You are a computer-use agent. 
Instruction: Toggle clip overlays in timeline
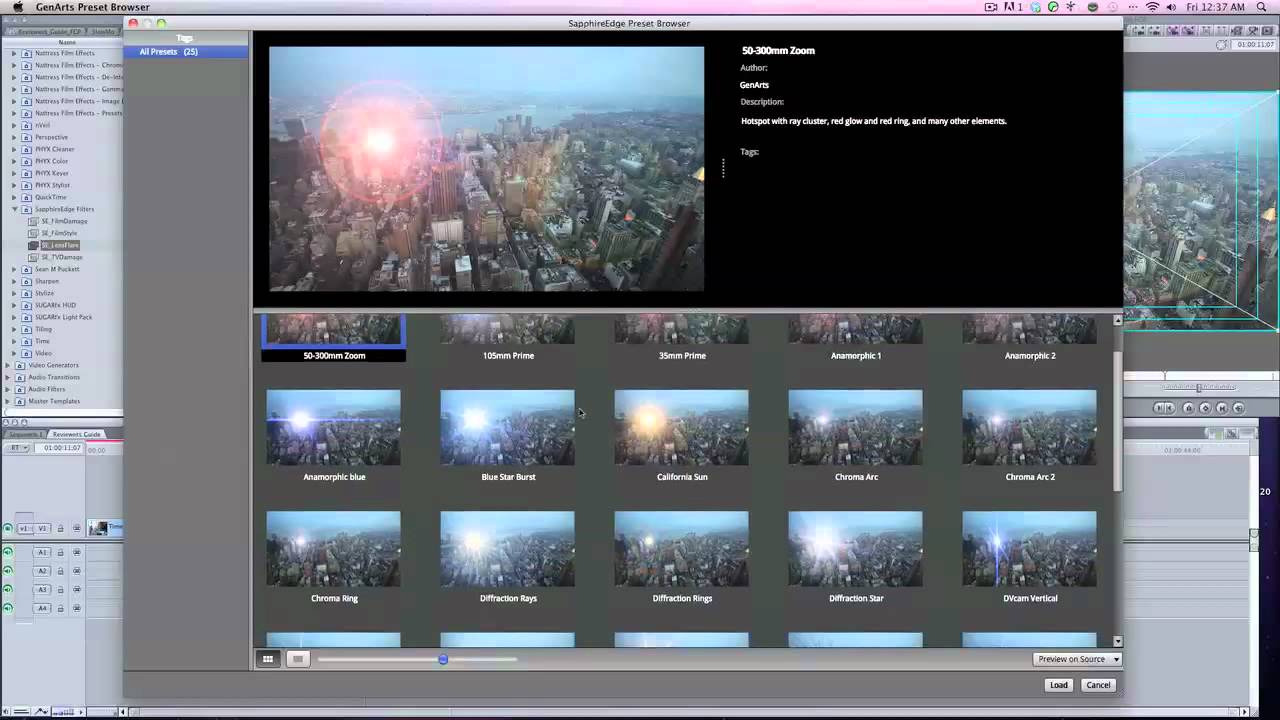(42, 711)
